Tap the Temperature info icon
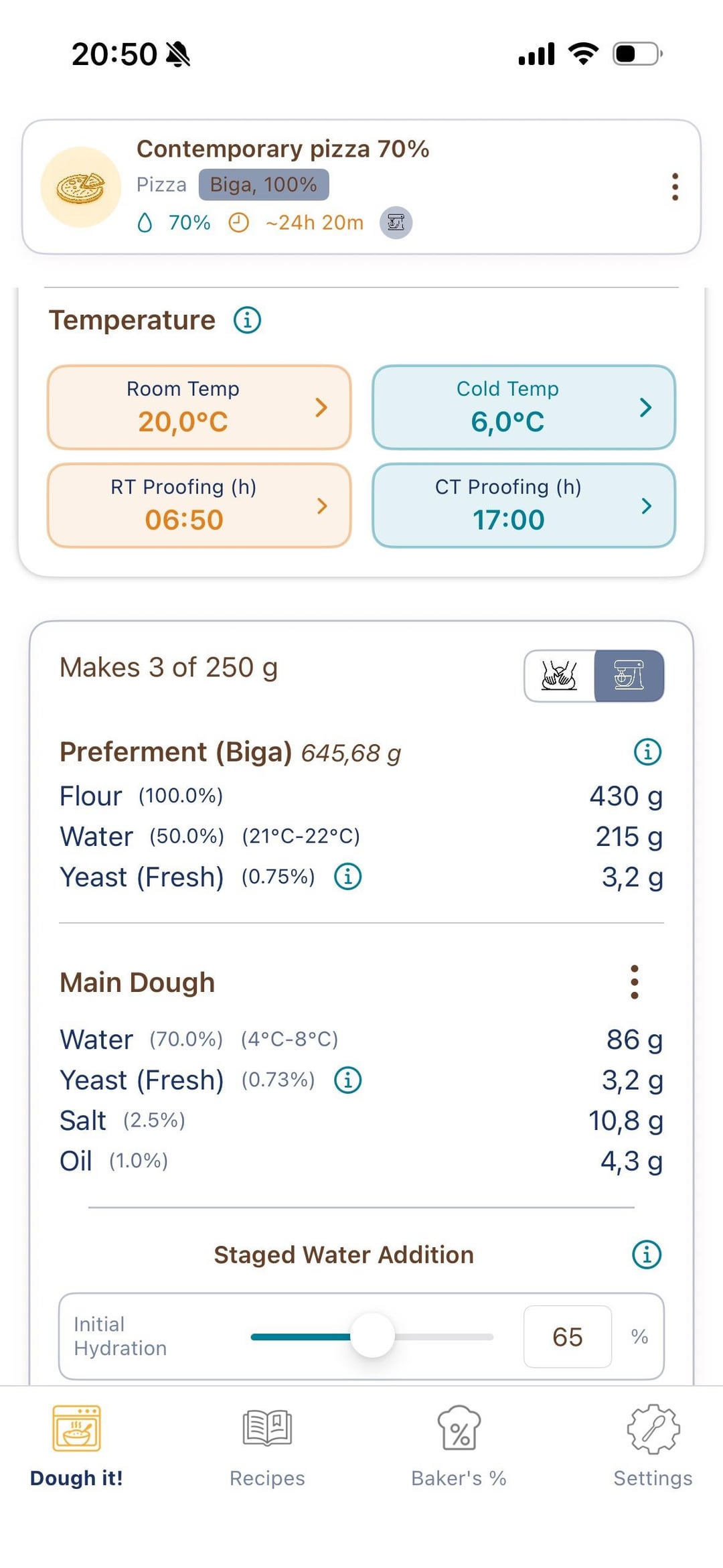This screenshot has width=723, height=1568. point(247,320)
